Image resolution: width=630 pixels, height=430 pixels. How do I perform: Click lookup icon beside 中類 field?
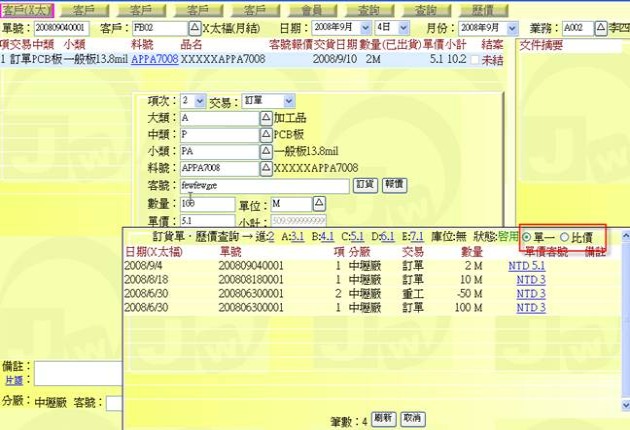coord(266,134)
